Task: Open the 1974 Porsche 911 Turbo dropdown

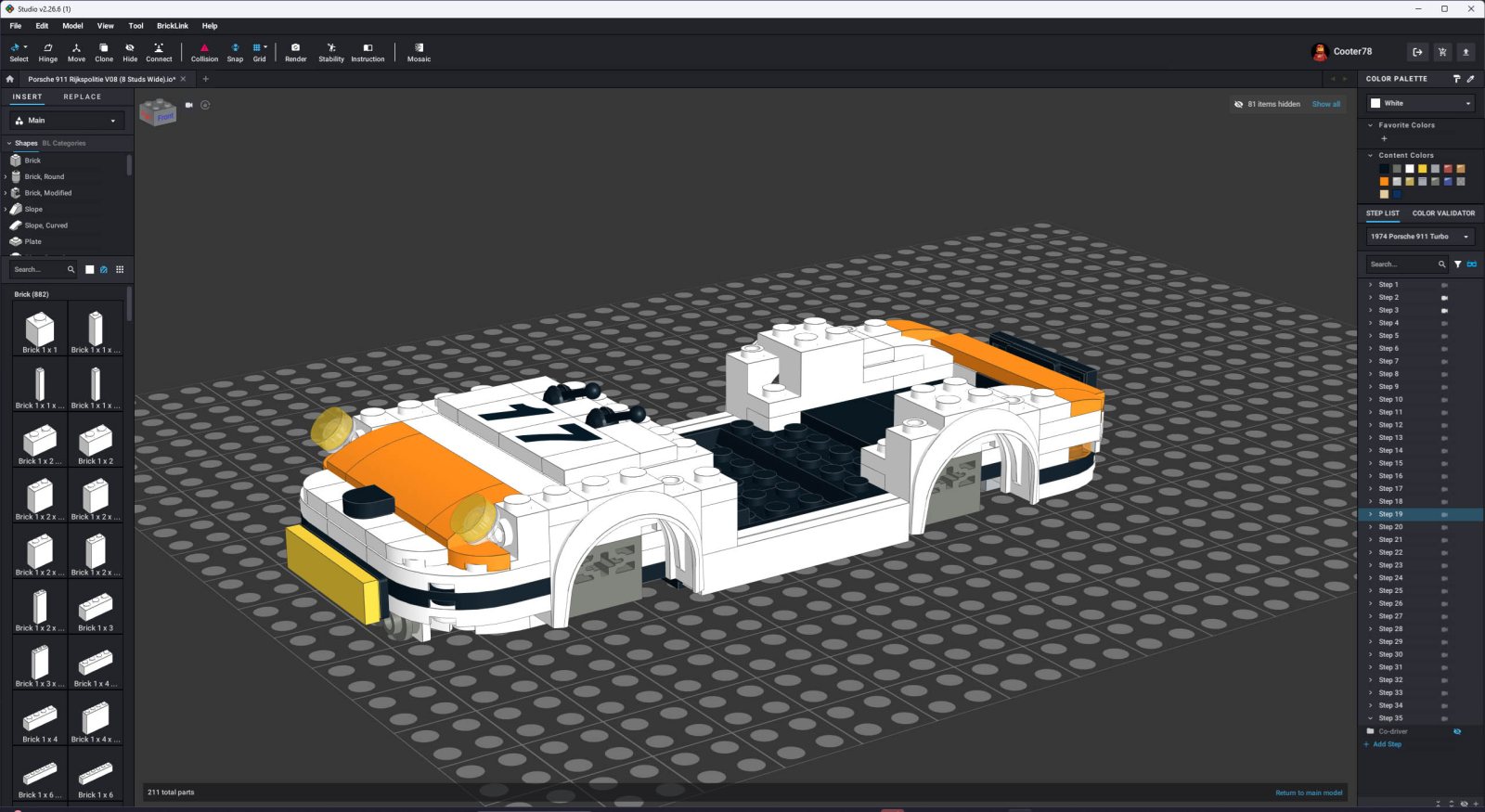Action: 1420,237
